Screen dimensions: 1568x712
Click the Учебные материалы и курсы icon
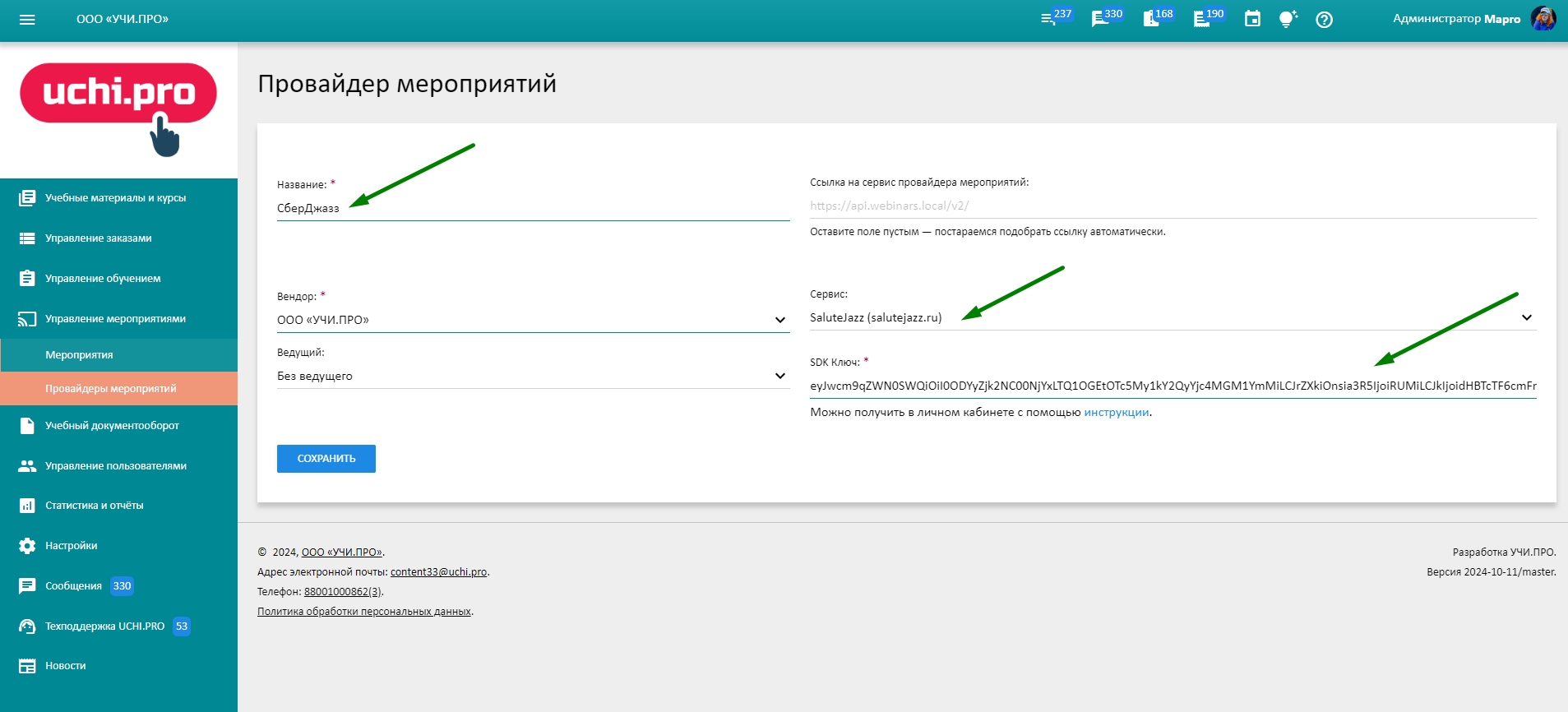(x=27, y=198)
